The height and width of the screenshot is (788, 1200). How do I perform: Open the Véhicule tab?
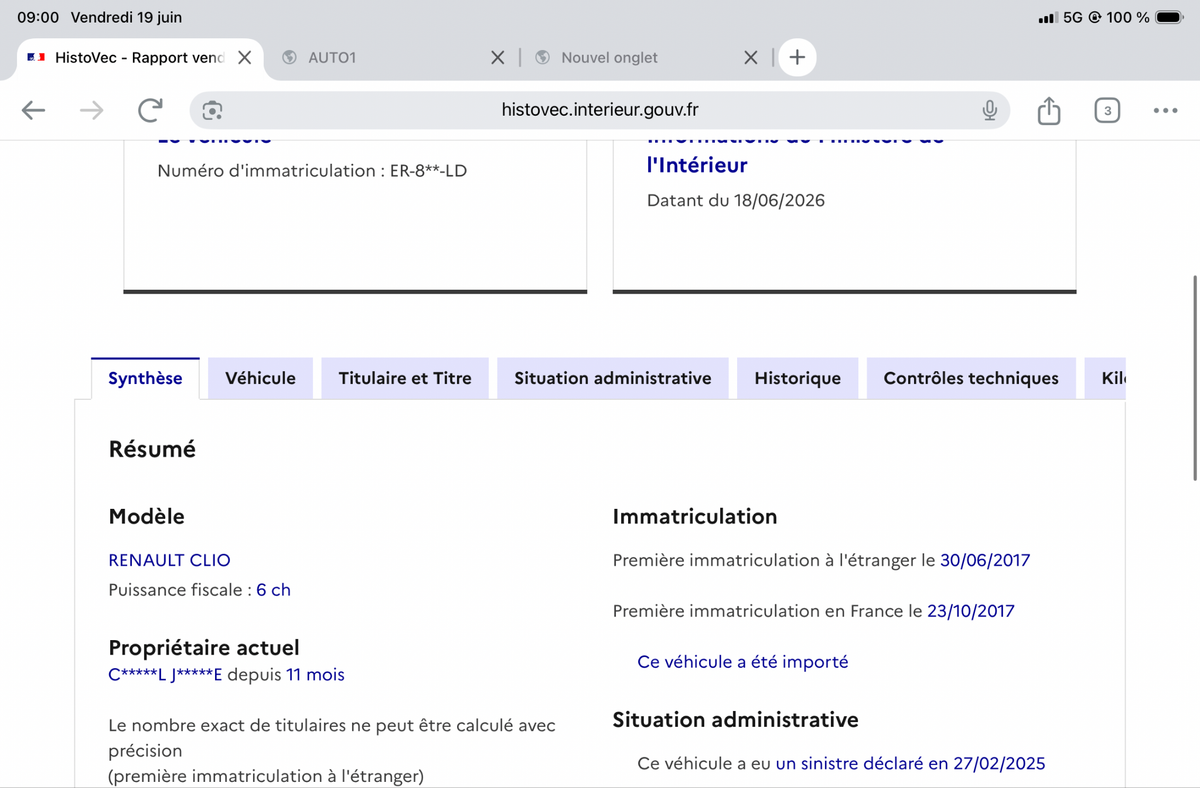pos(261,378)
